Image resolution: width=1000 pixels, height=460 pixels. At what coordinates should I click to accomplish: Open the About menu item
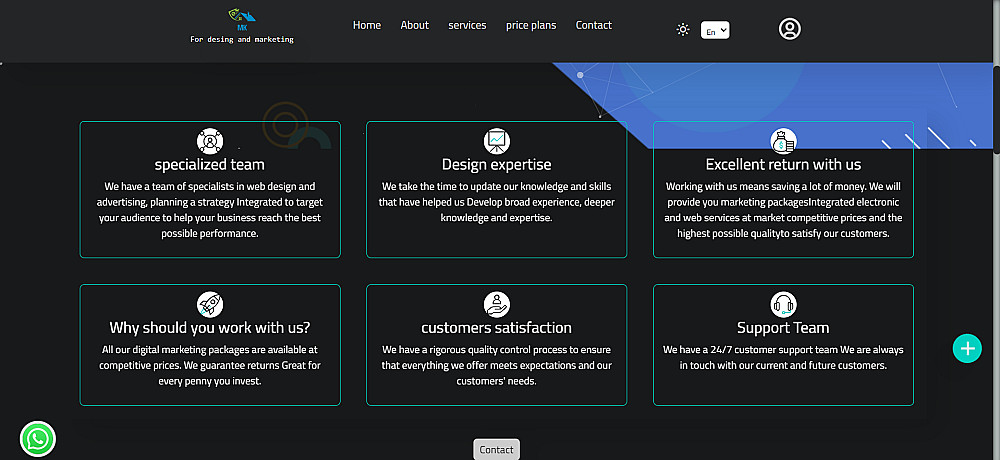[415, 26]
